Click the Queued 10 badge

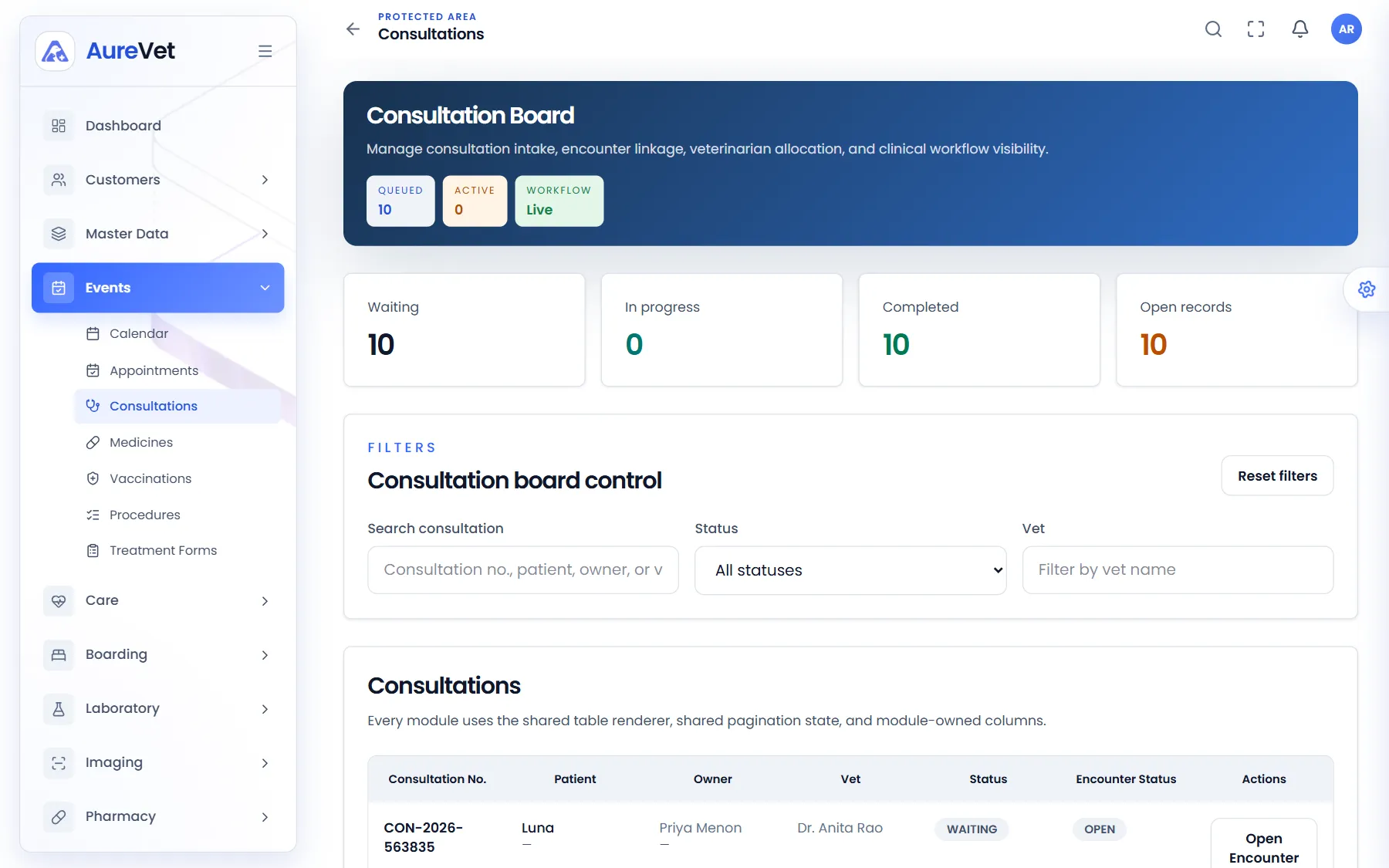point(400,201)
